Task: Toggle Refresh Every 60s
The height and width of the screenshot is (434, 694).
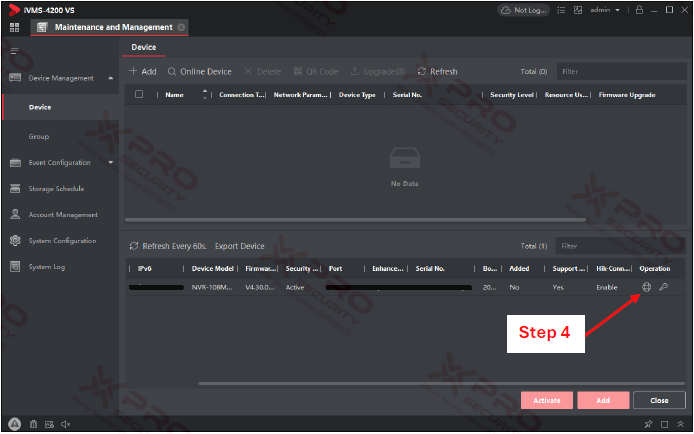Action: [x=168, y=246]
